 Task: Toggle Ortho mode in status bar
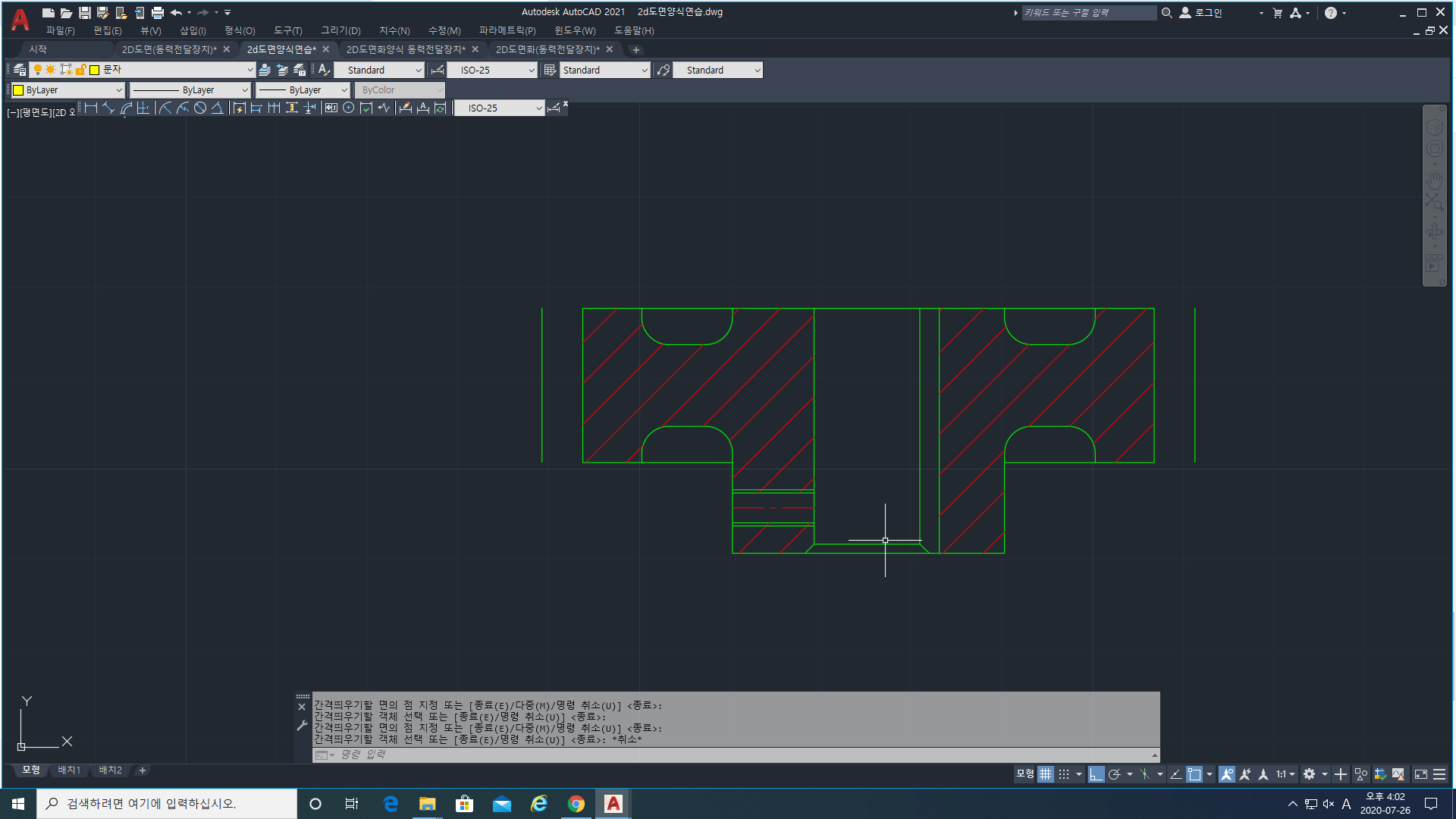[x=1096, y=774]
